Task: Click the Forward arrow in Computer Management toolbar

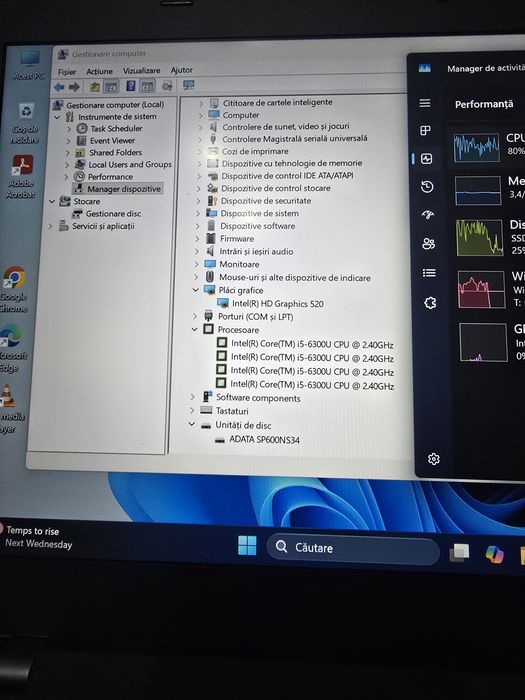Action: pyautogui.click(x=74, y=87)
